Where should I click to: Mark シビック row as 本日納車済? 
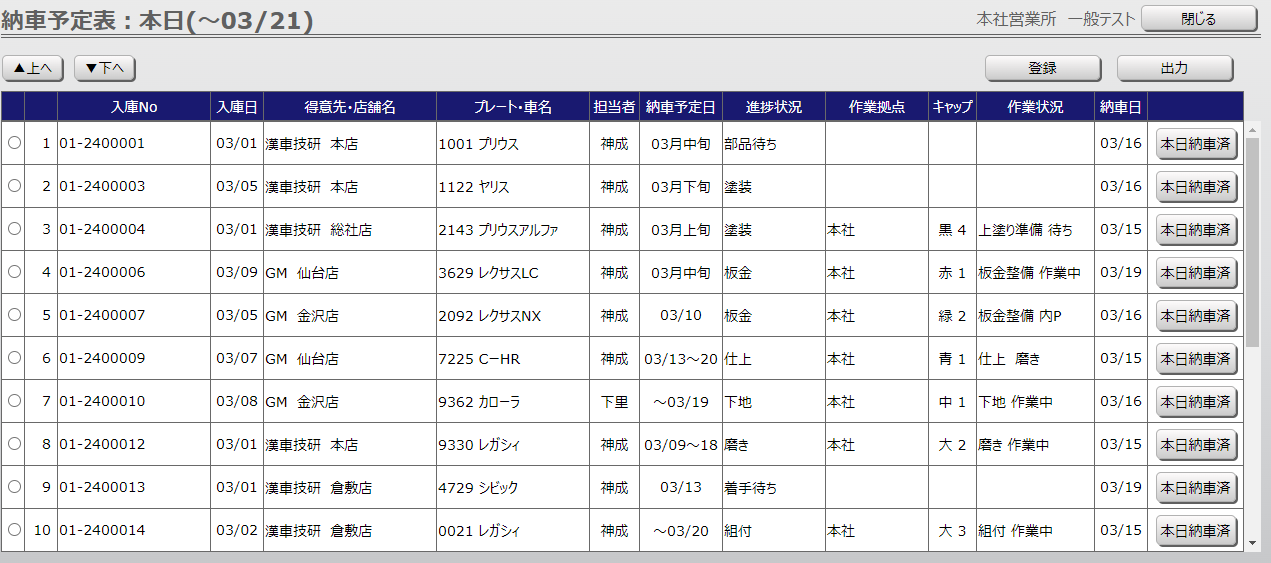[1196, 488]
